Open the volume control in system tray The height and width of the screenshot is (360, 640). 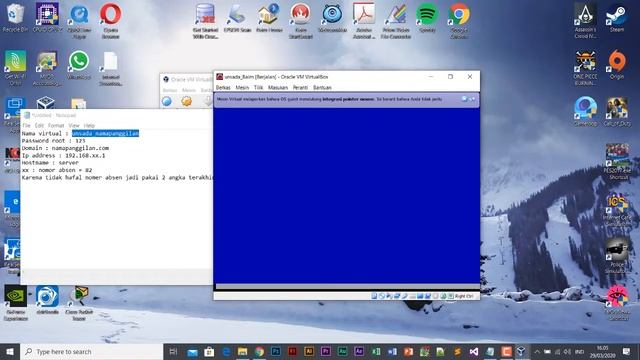pyautogui.click(x=567, y=351)
